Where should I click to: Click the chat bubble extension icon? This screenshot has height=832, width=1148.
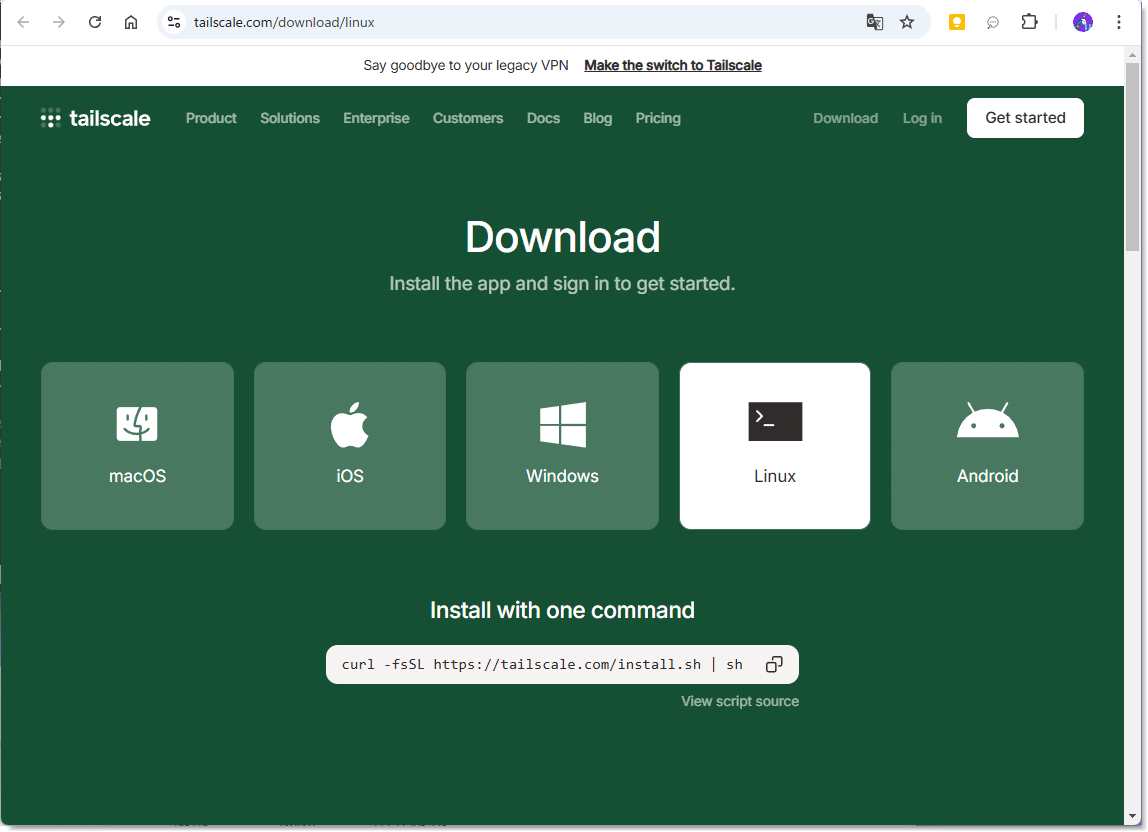(x=993, y=23)
